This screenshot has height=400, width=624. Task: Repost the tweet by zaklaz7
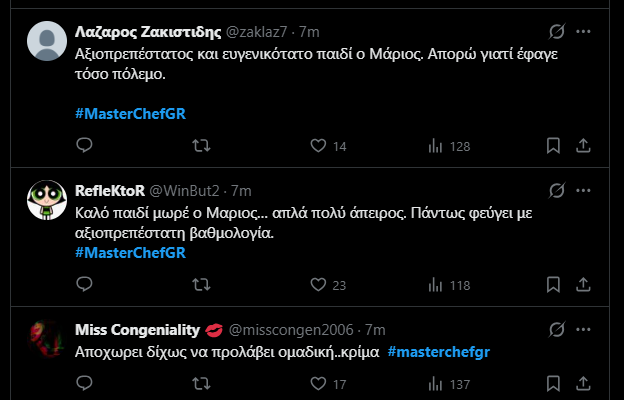200,146
